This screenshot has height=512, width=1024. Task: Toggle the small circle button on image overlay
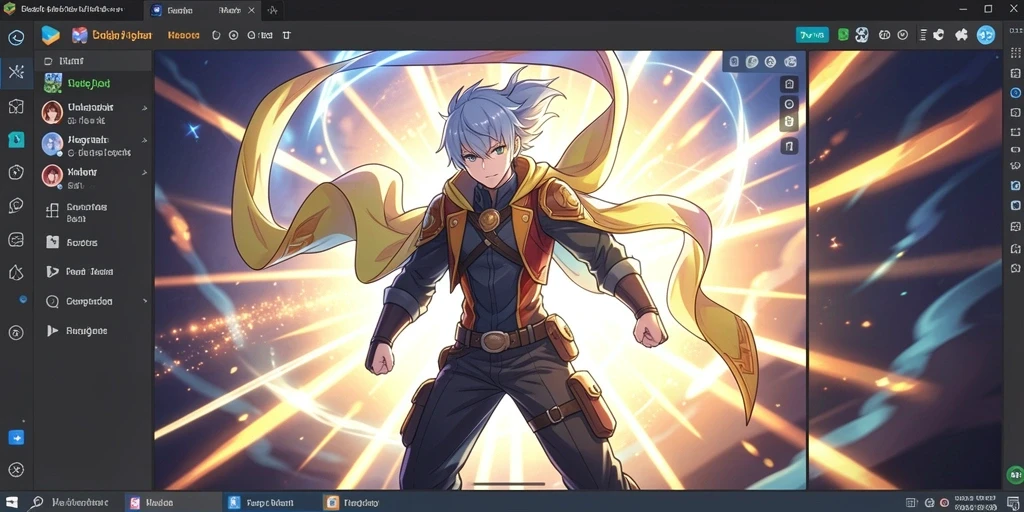point(789,104)
